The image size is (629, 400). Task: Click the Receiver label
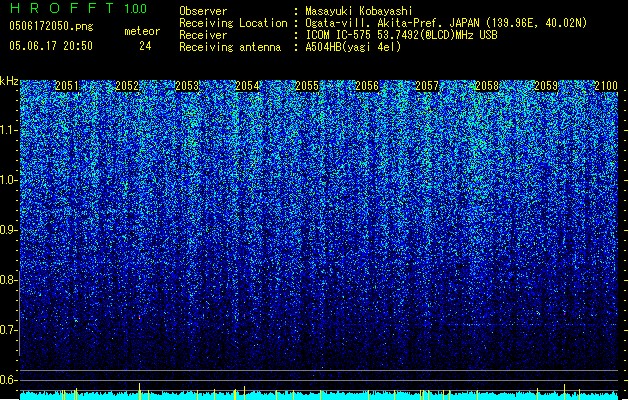[203, 35]
